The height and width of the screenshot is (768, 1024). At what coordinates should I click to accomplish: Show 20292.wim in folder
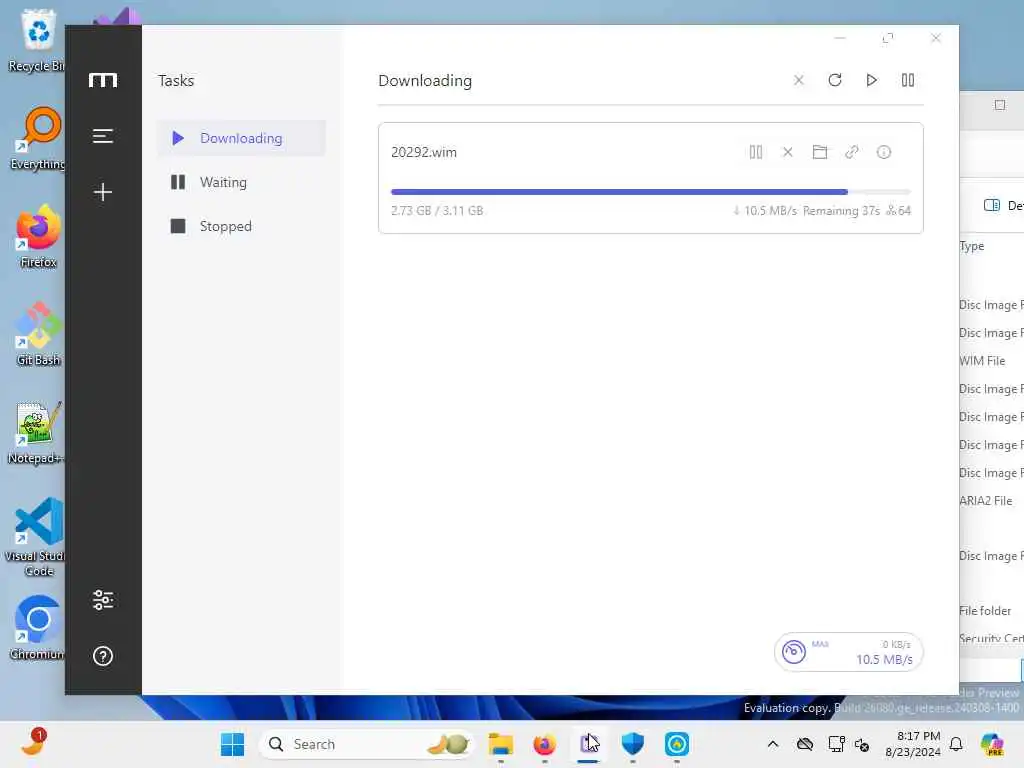pos(820,152)
